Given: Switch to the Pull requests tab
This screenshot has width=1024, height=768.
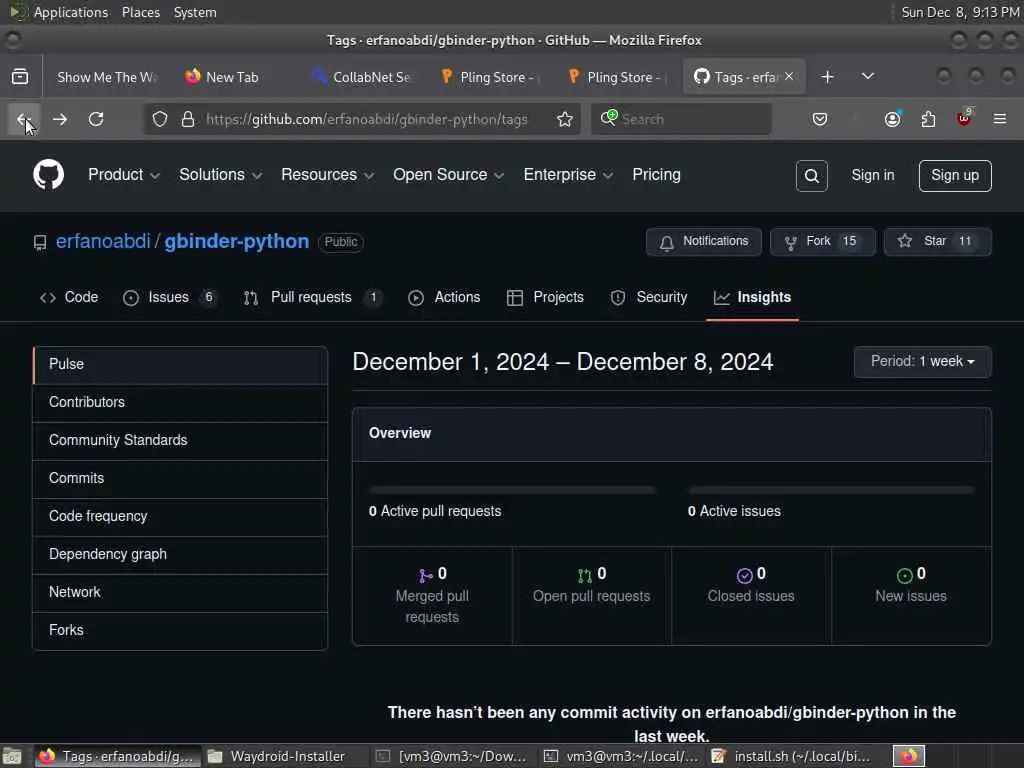Looking at the screenshot, I should 312,297.
